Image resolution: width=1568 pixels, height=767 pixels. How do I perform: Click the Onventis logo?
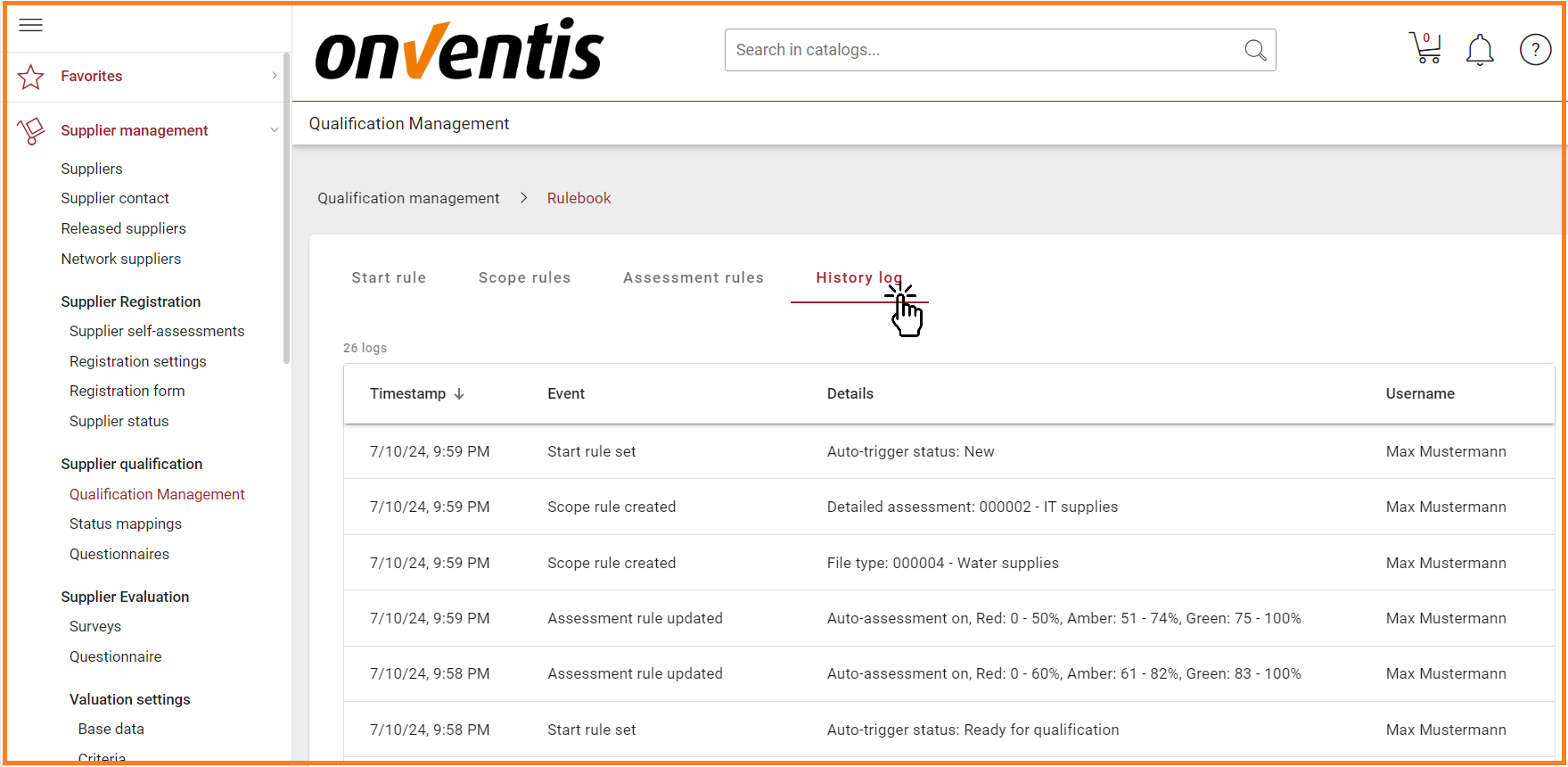pos(460,51)
